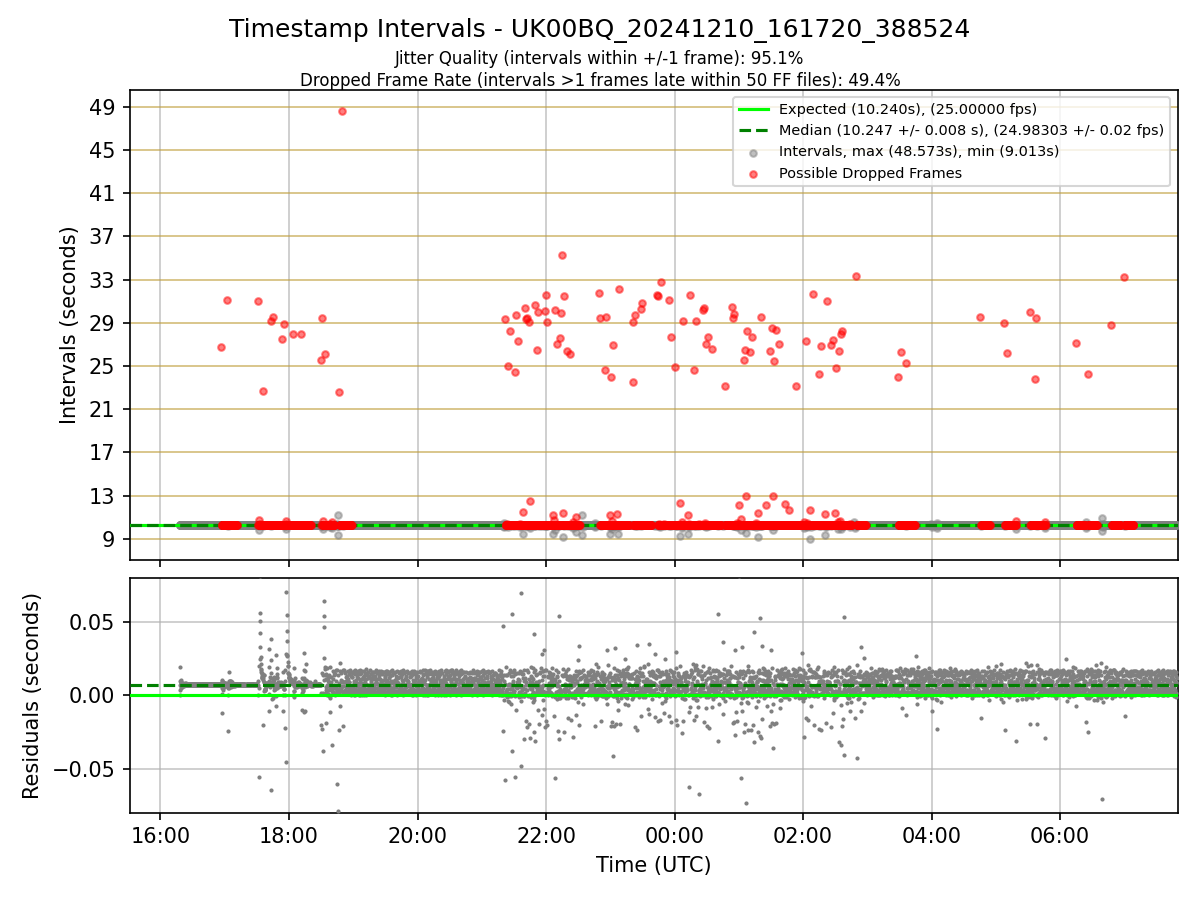Click y-axis tick label '41'
The image size is (1200, 900).
[x=104, y=193]
